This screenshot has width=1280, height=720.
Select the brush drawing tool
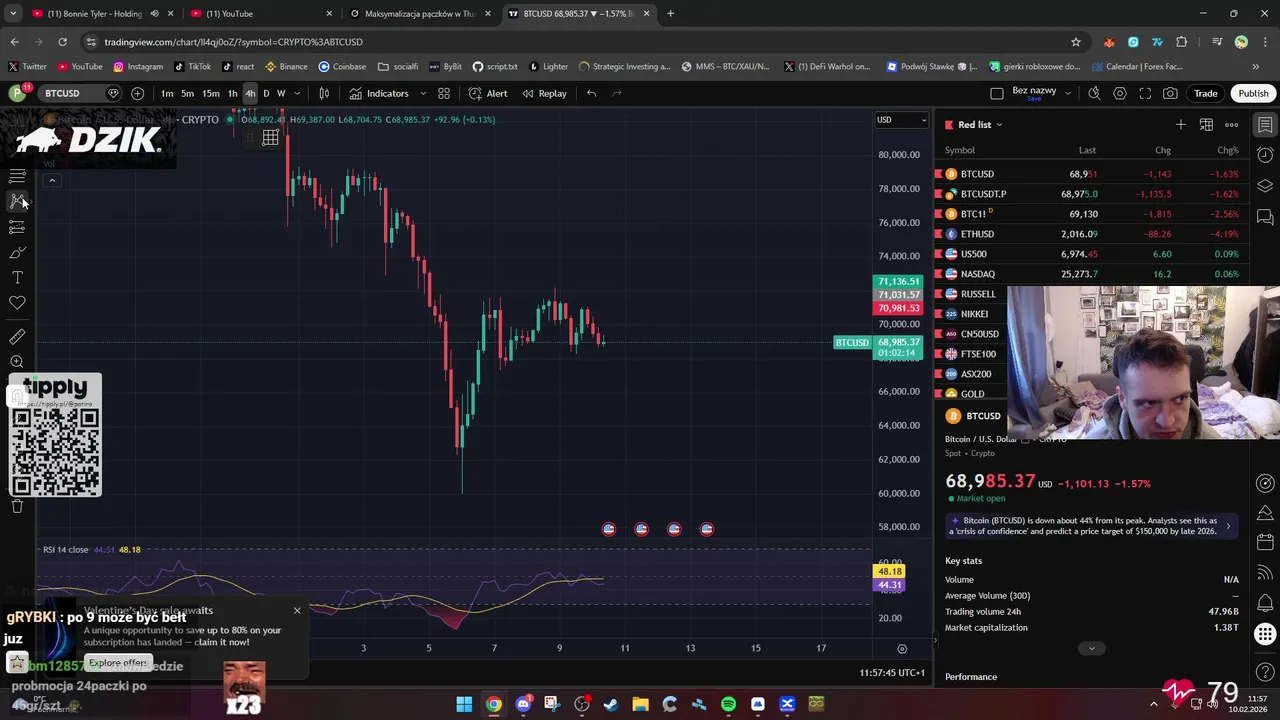tap(17, 252)
